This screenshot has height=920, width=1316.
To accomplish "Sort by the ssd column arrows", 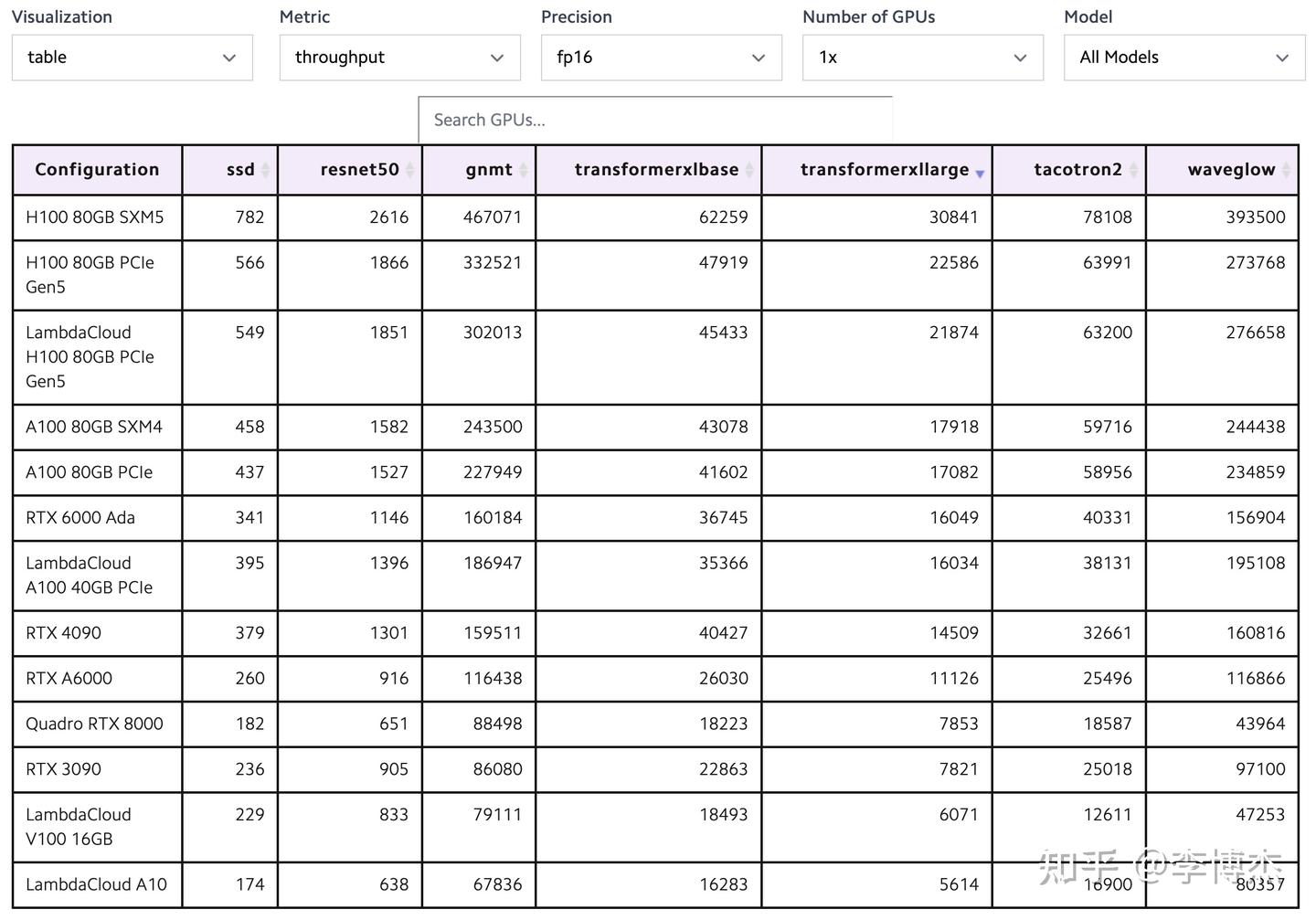I will [265, 170].
